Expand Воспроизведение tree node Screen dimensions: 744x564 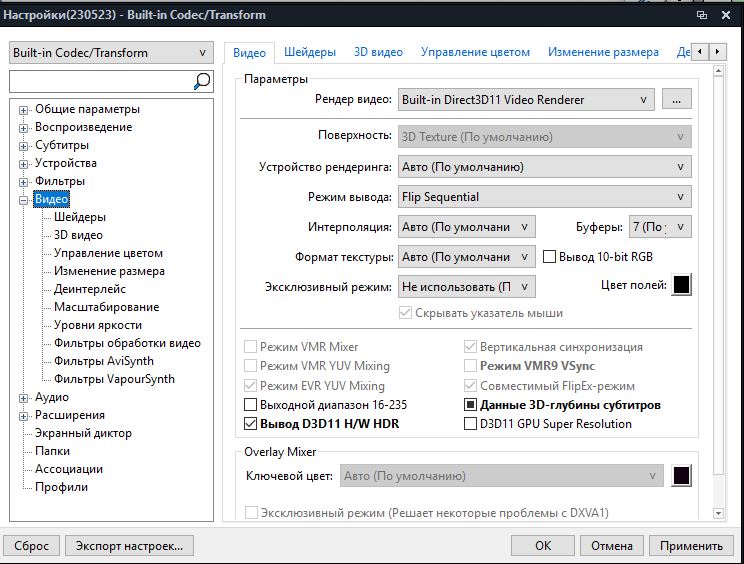pyautogui.click(x=23, y=128)
